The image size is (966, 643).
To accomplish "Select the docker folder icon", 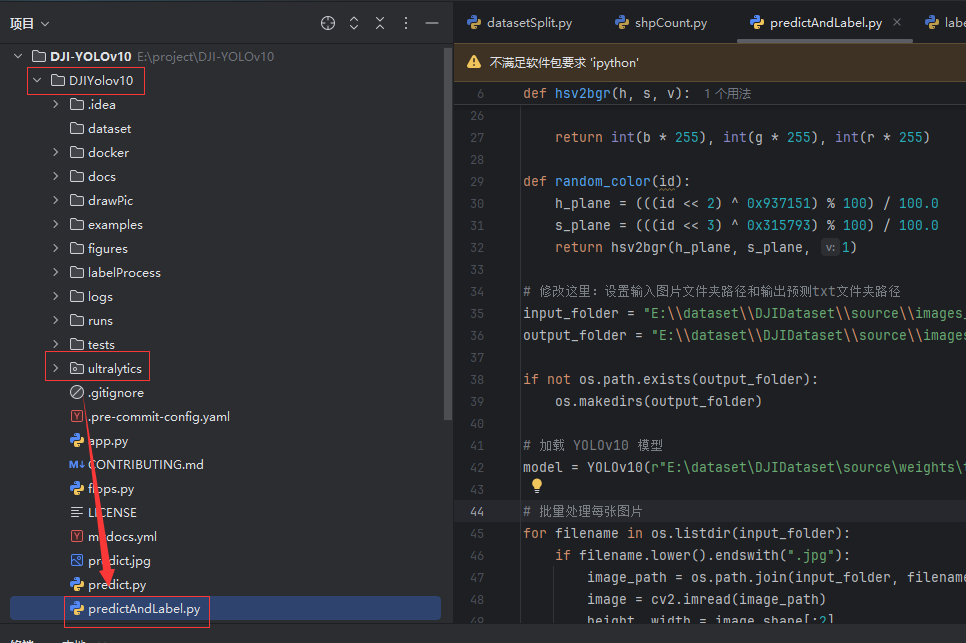I will click(77, 152).
